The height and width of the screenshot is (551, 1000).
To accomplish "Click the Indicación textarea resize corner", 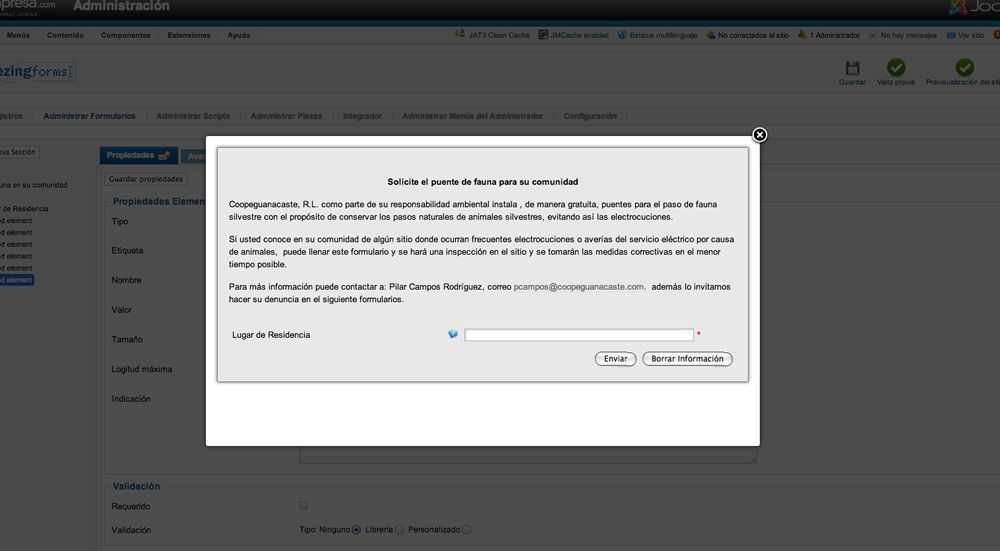I will [x=753, y=459].
